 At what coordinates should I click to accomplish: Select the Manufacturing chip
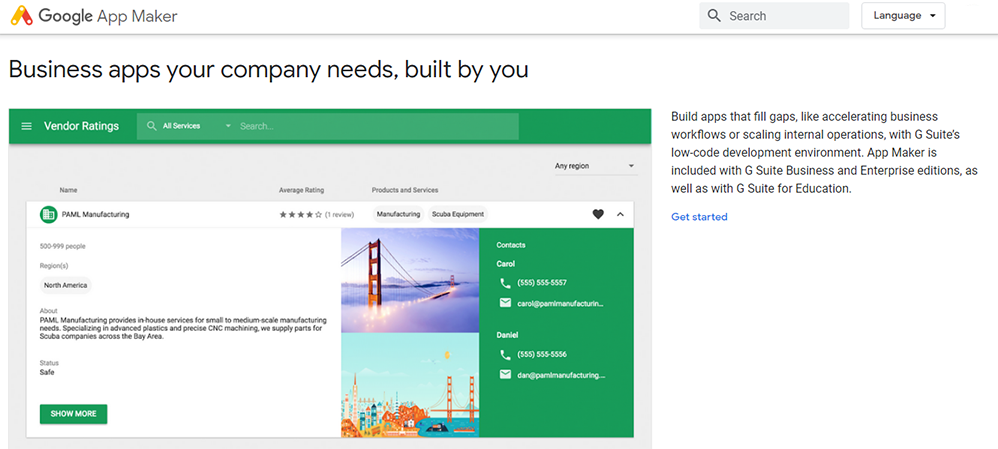click(398, 215)
